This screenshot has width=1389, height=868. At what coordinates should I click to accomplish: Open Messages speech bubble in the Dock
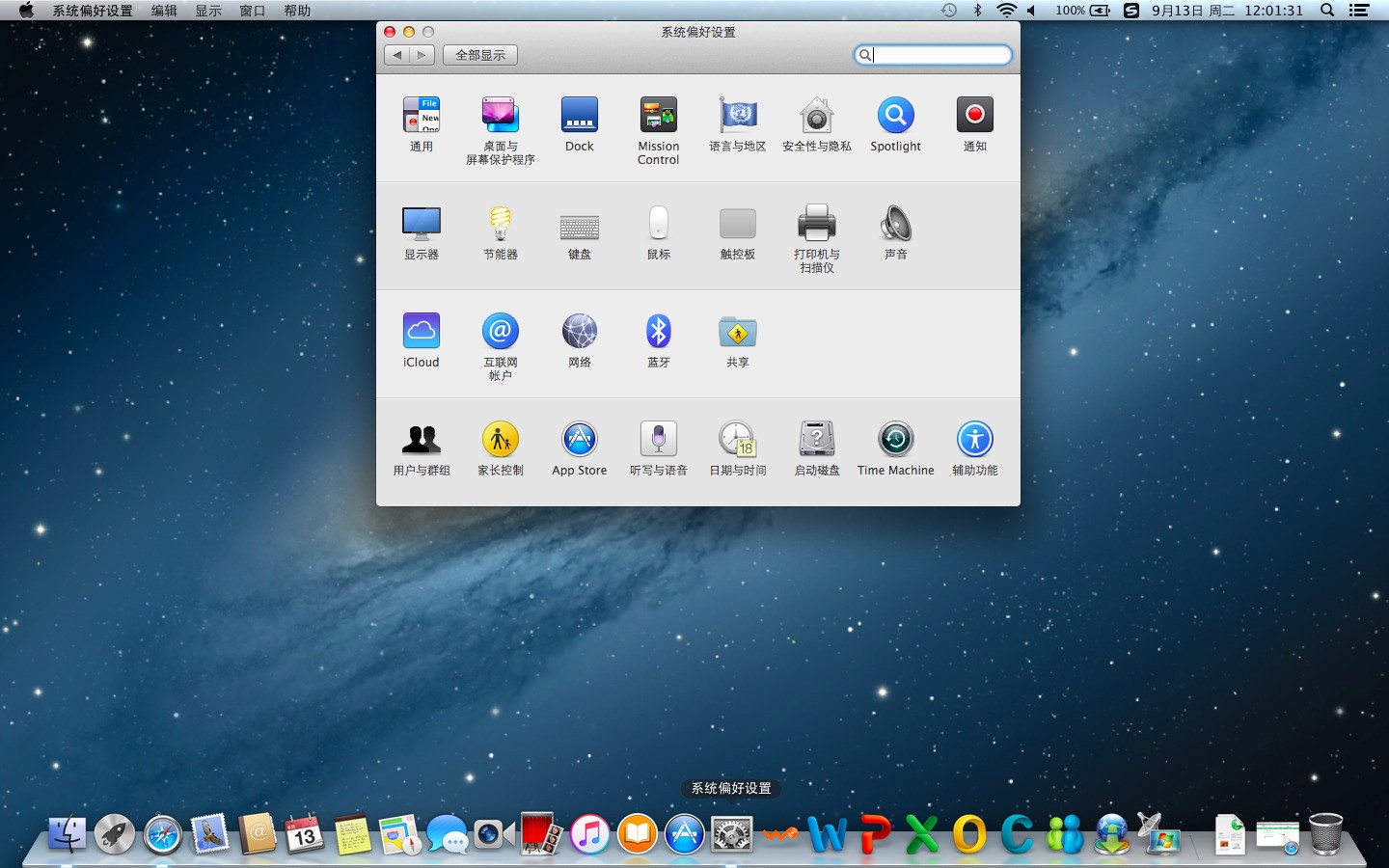(x=447, y=834)
